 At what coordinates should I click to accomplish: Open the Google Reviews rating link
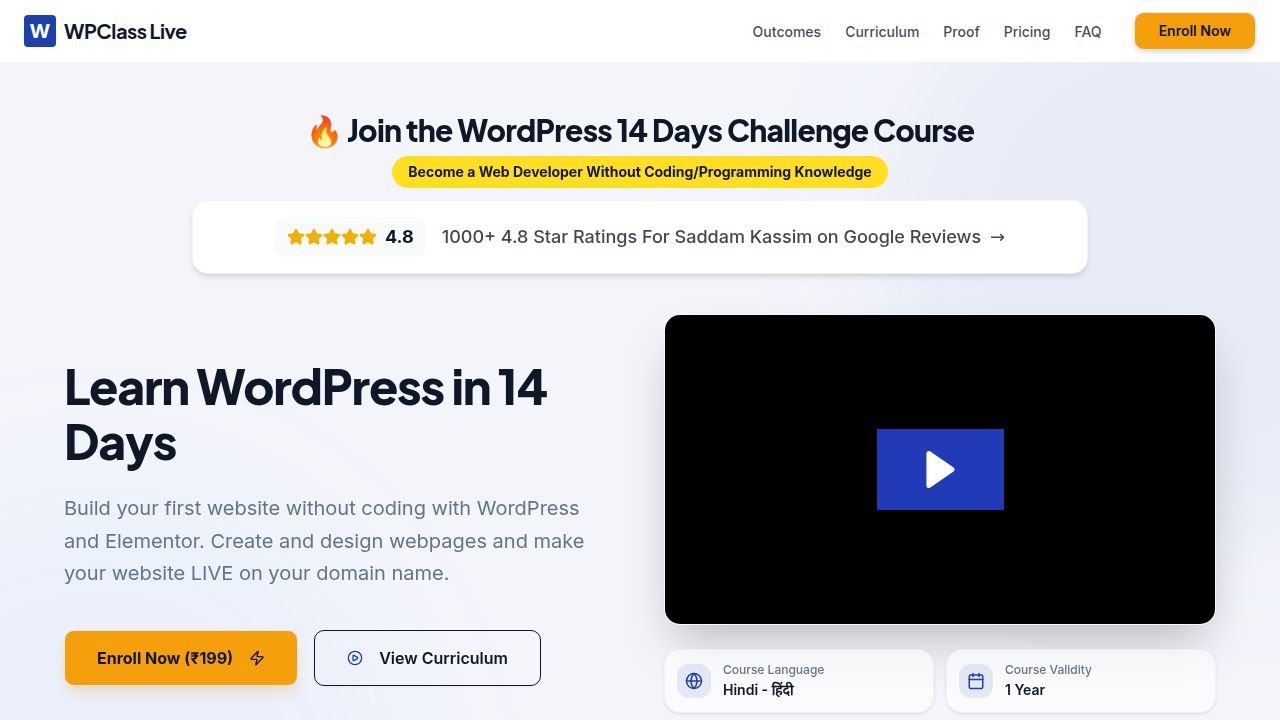point(640,237)
